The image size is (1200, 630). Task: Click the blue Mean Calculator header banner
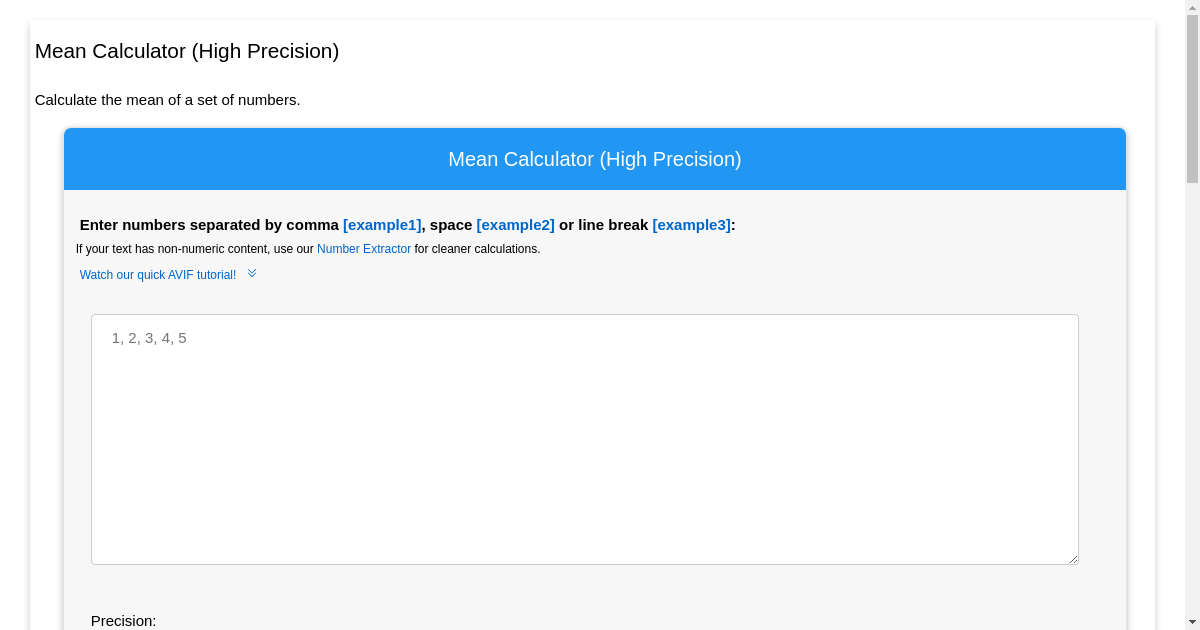tap(595, 159)
